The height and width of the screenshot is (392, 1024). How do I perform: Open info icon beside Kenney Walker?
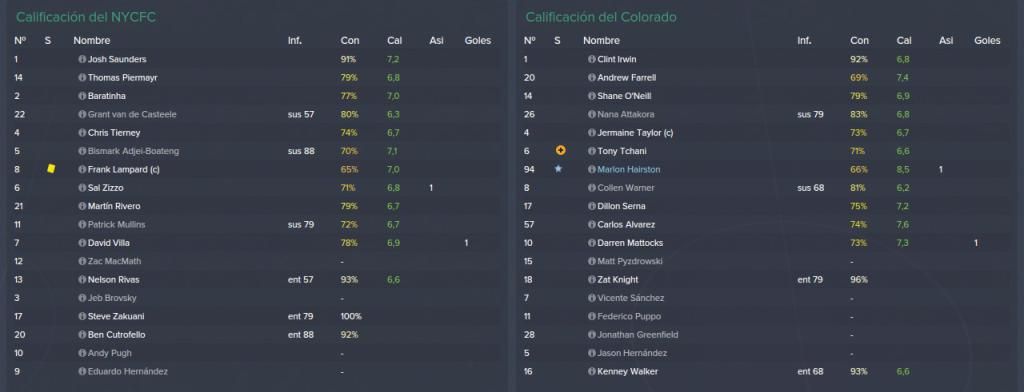pos(592,372)
